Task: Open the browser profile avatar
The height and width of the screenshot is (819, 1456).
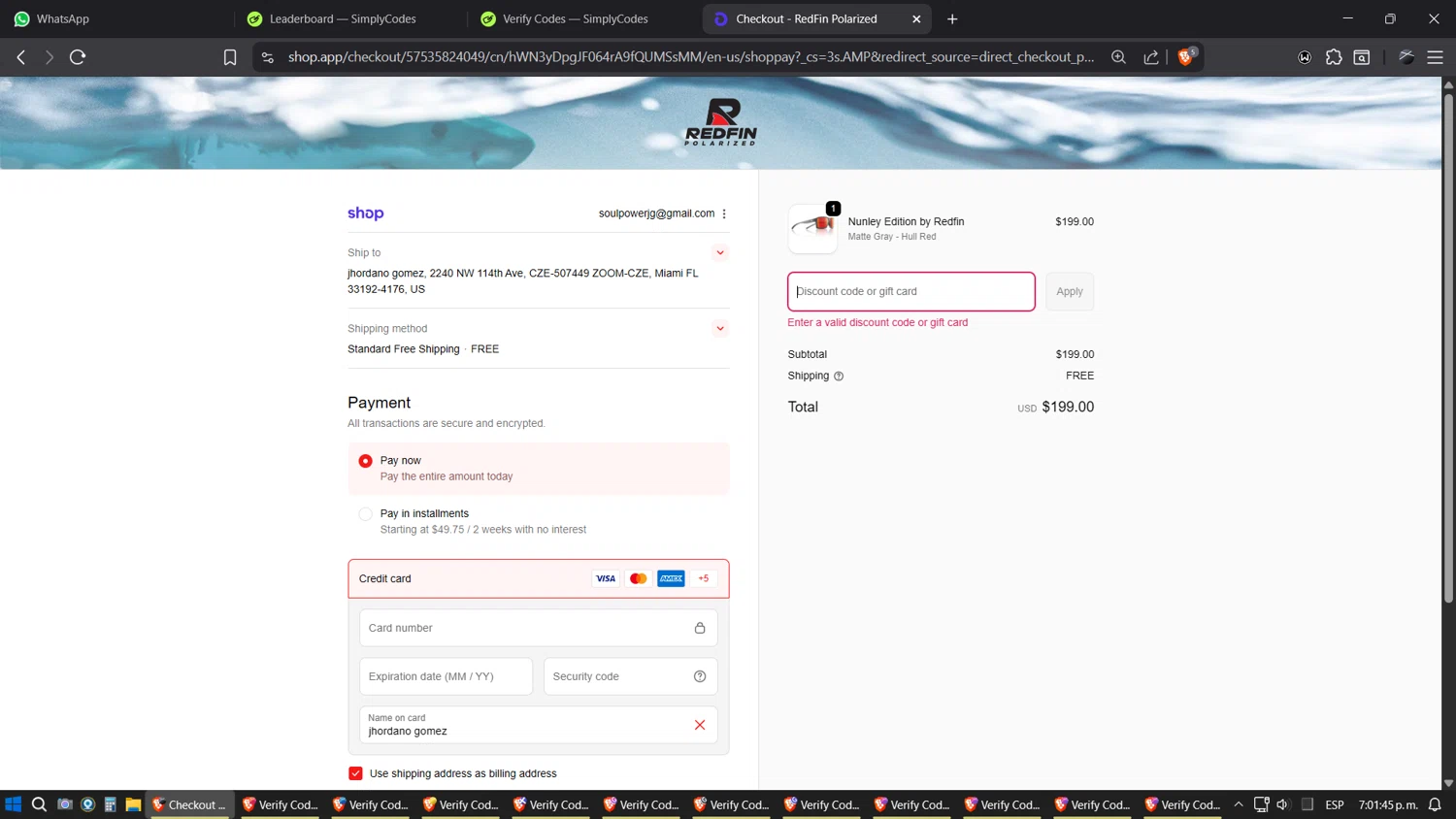Action: [x=1406, y=57]
